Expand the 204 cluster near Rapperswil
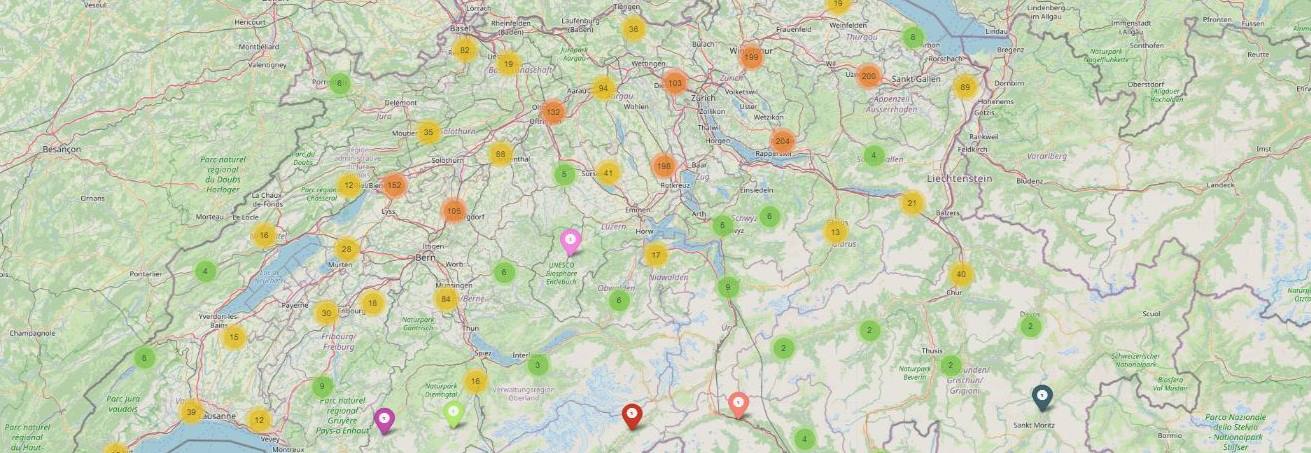The image size is (1311, 453). [783, 142]
